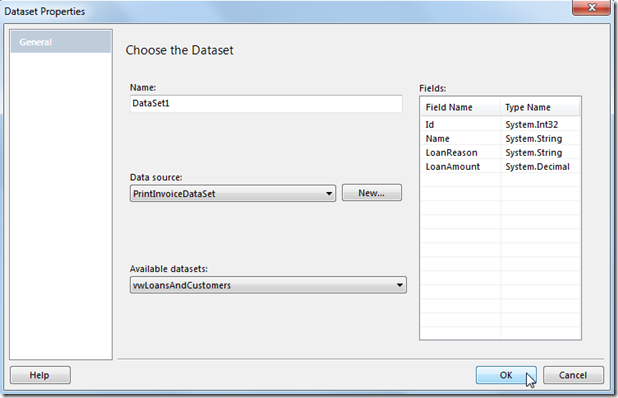Click the OK button
Image resolution: width=618 pixels, height=398 pixels.
[x=506, y=375]
